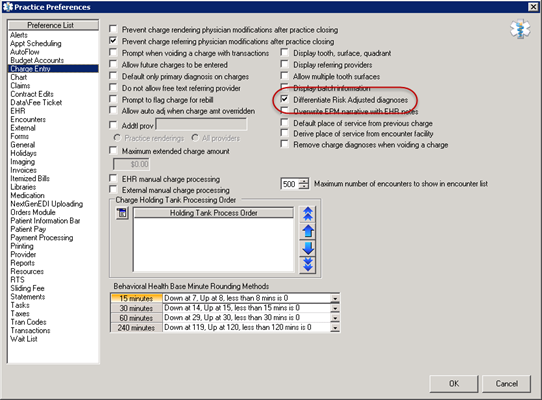
Task: Open Sliding Fee preferences
Action: point(27,288)
